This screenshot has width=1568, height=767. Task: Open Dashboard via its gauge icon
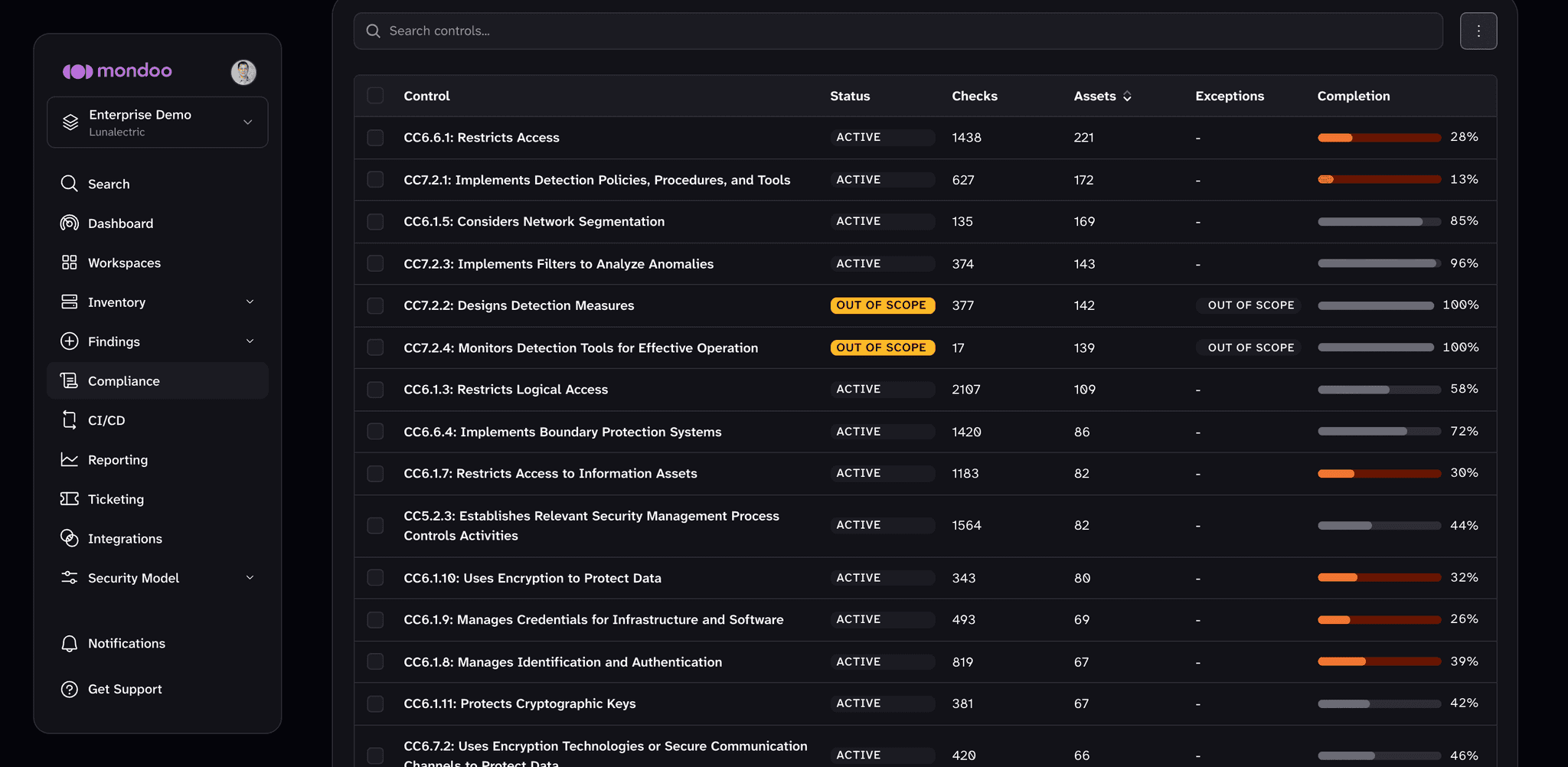coord(70,223)
